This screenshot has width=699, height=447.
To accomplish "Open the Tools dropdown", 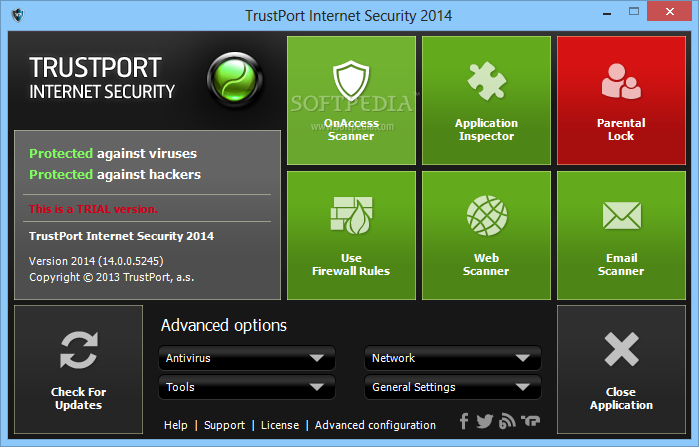I will click(247, 387).
